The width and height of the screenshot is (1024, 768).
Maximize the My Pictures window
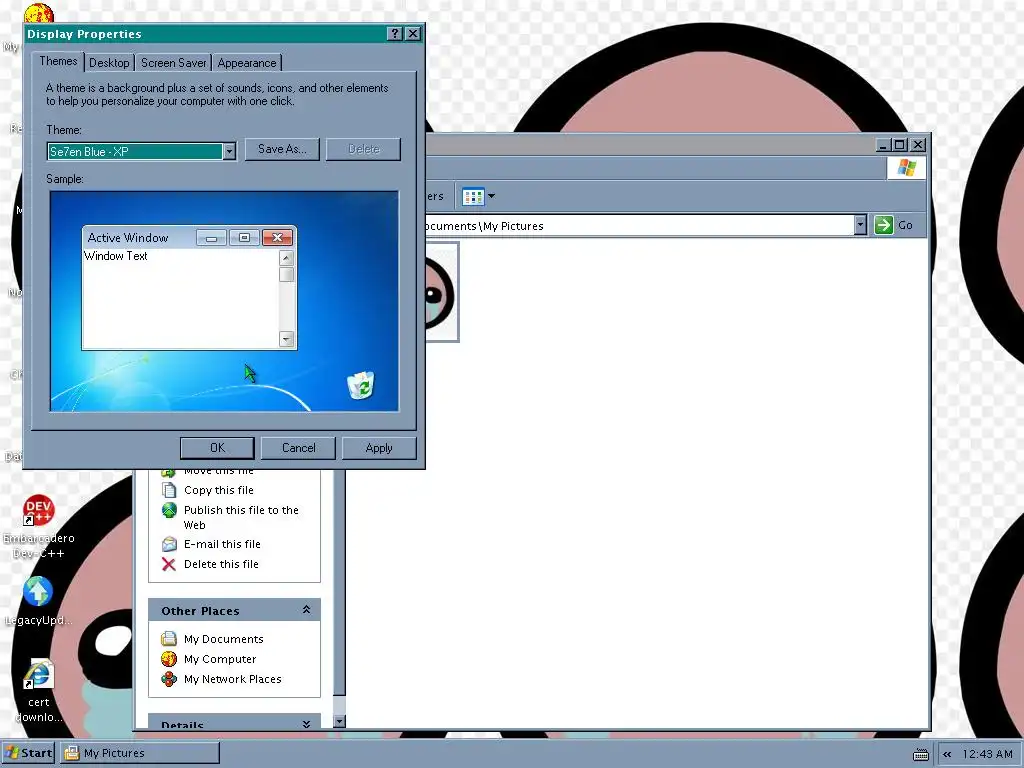coord(900,144)
